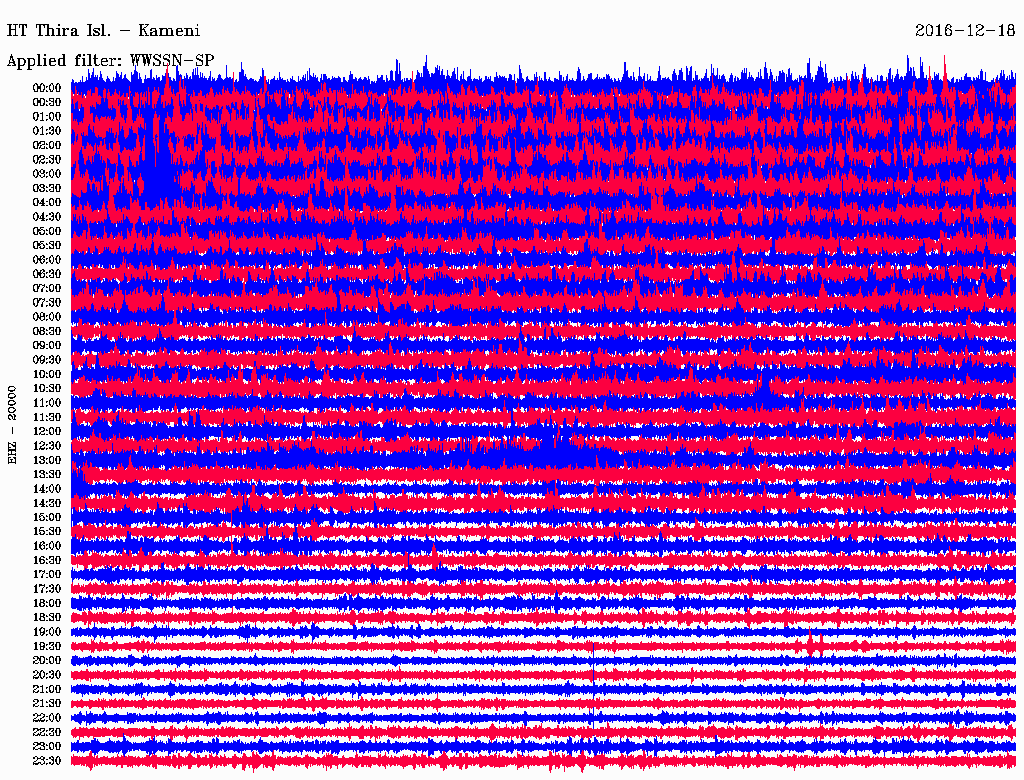Click the '12:30' time label

47,446
